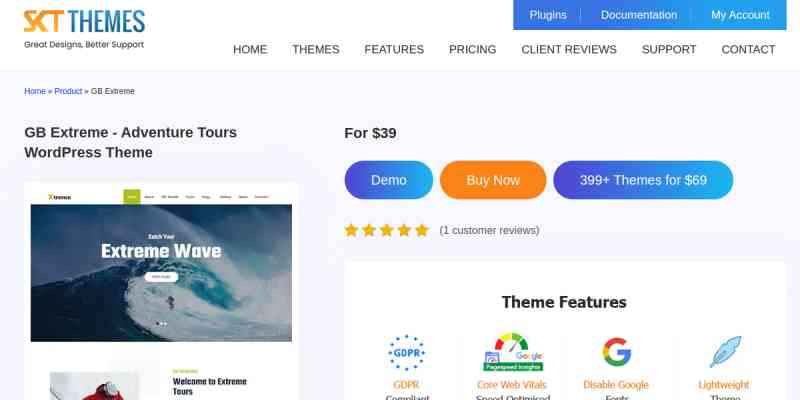Screen dimensions: 800x400
Task: Open CLIENT REVIEWS page
Action: tap(569, 49)
